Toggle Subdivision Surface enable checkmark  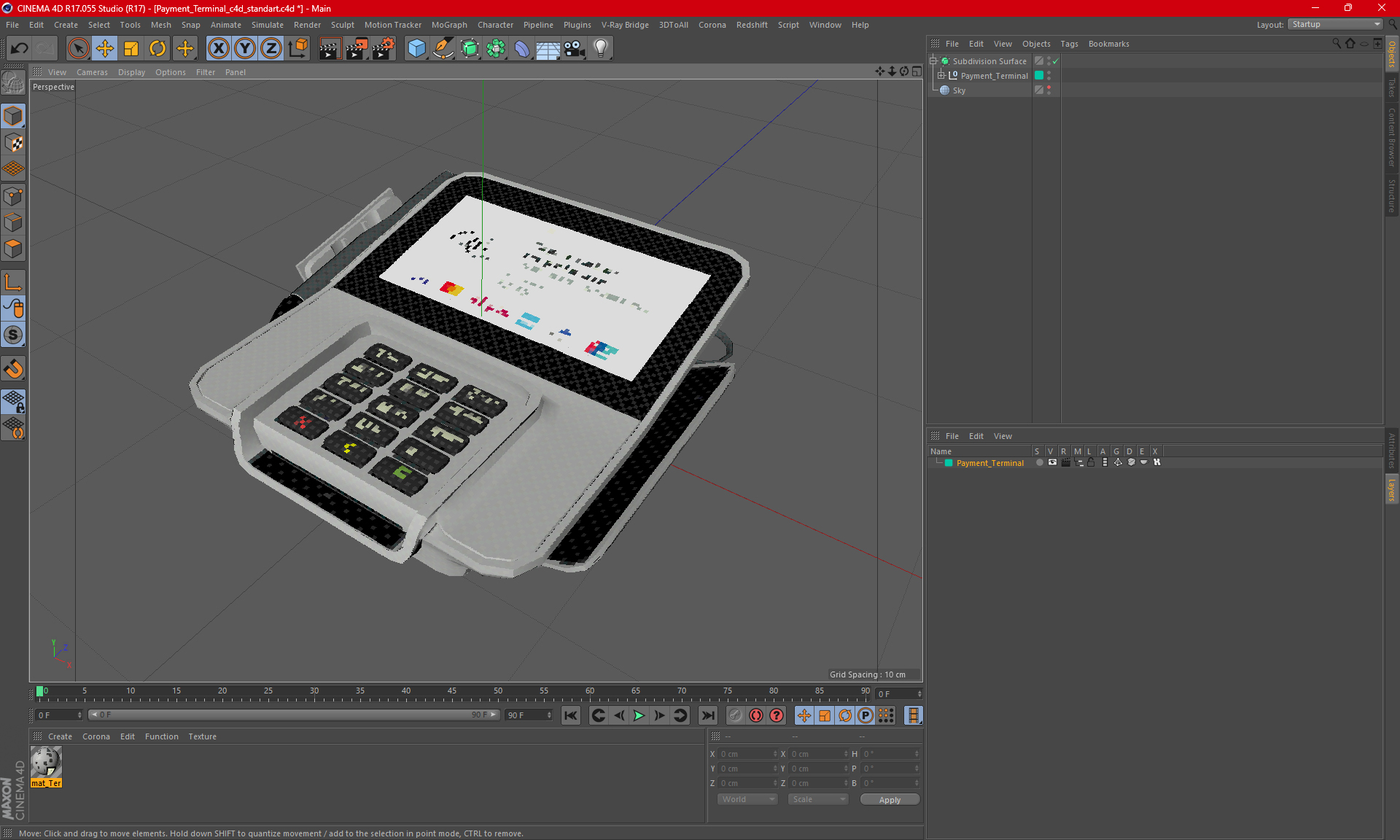click(x=1055, y=61)
